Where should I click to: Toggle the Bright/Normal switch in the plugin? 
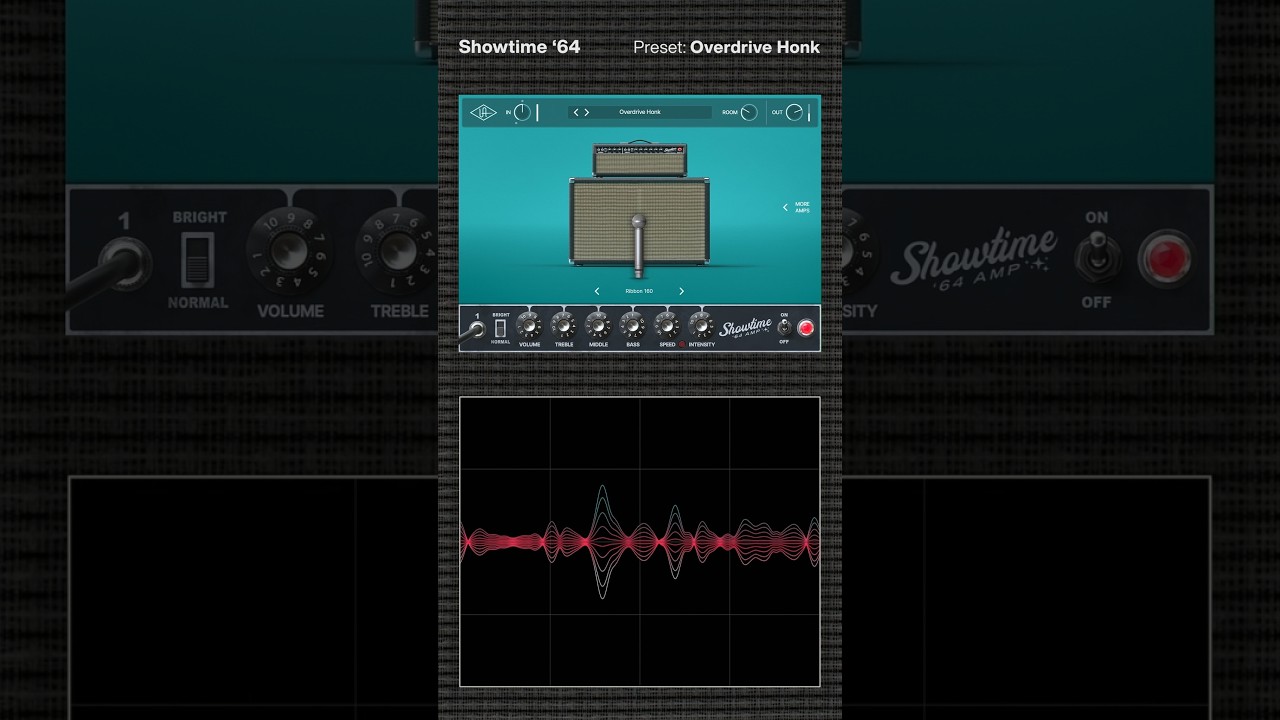click(500, 328)
